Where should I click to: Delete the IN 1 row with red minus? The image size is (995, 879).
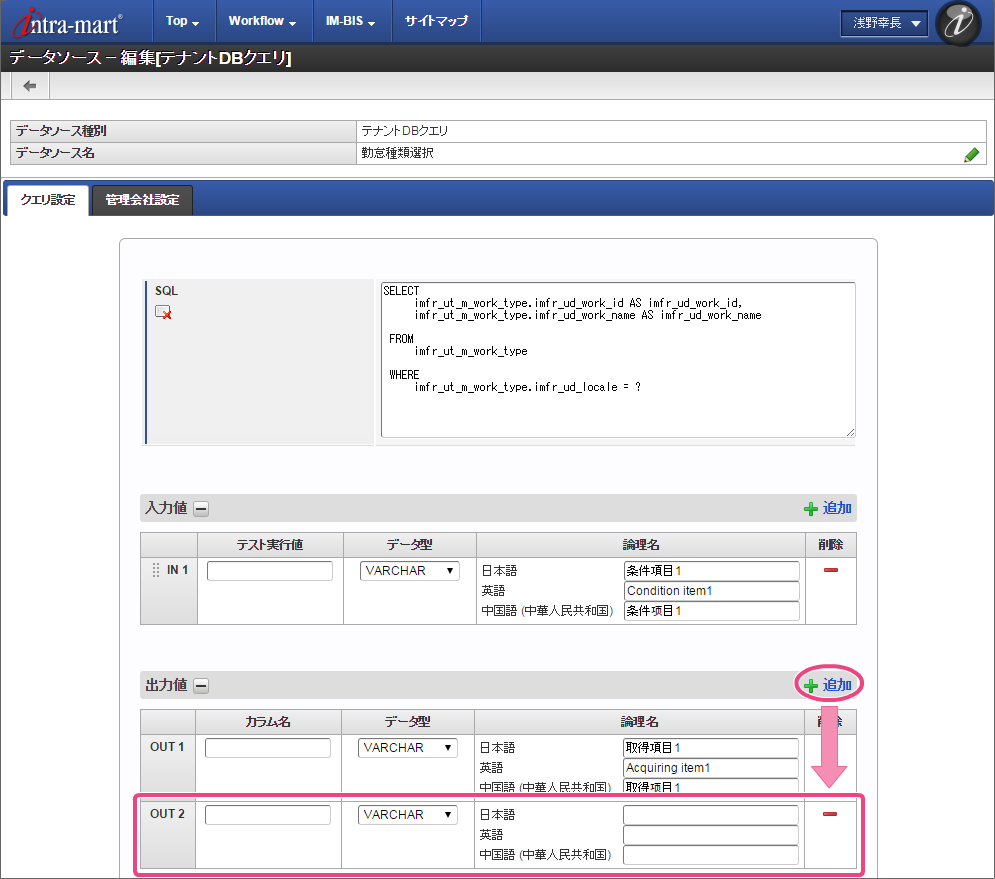(830, 570)
